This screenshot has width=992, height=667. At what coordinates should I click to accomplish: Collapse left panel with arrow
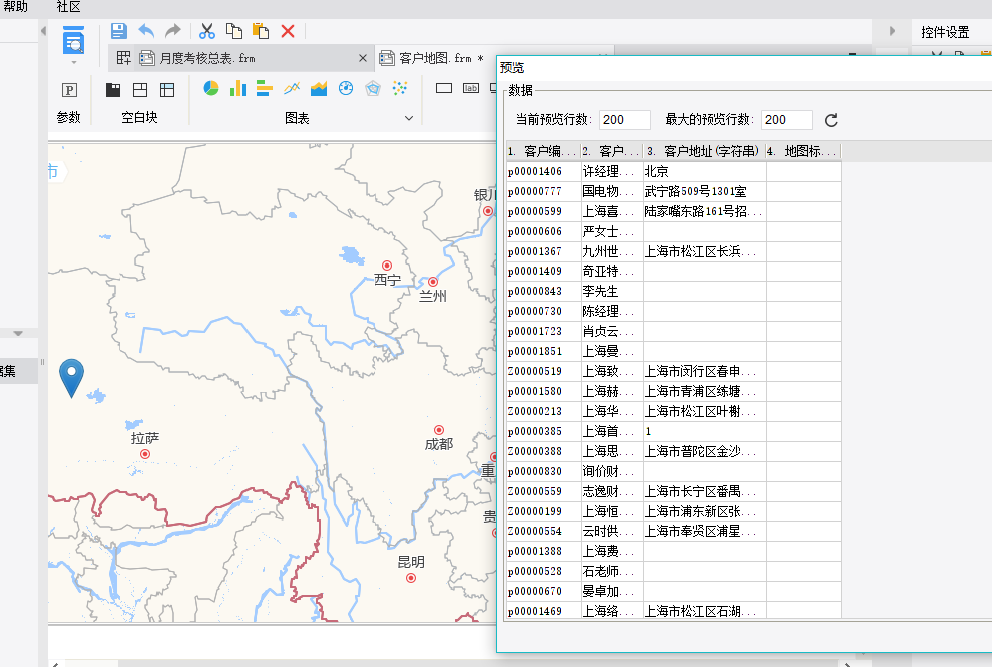click(43, 31)
